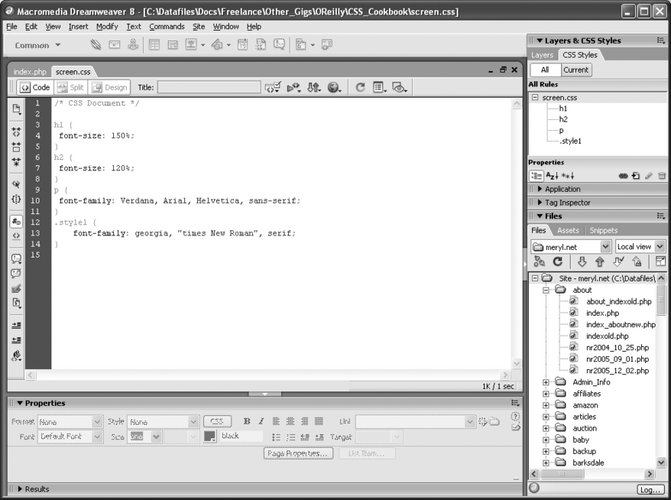Show category view in CSS Properties pane
671x500 pixels.
click(x=536, y=176)
